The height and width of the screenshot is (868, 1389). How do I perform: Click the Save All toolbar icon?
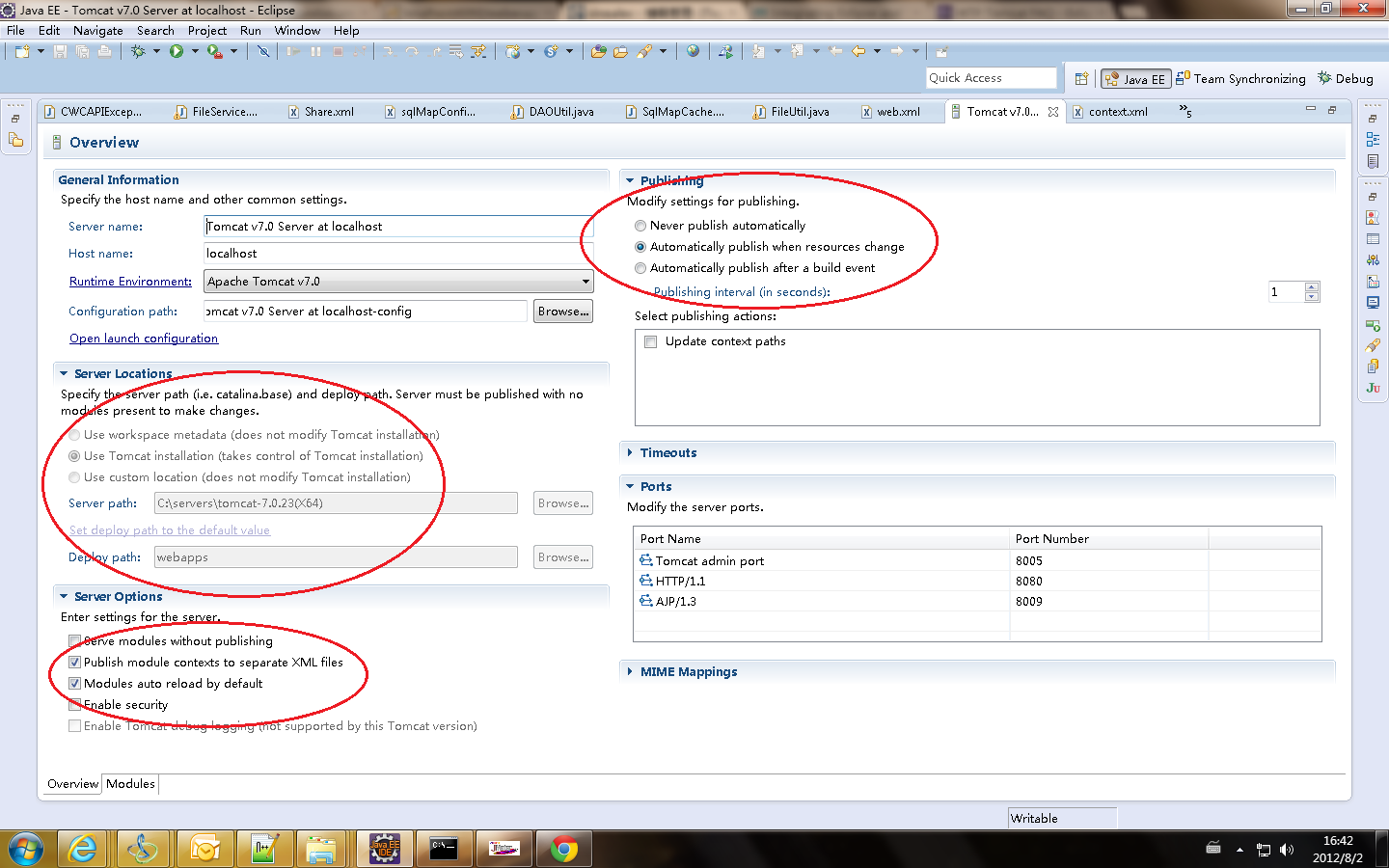pyautogui.click(x=83, y=51)
